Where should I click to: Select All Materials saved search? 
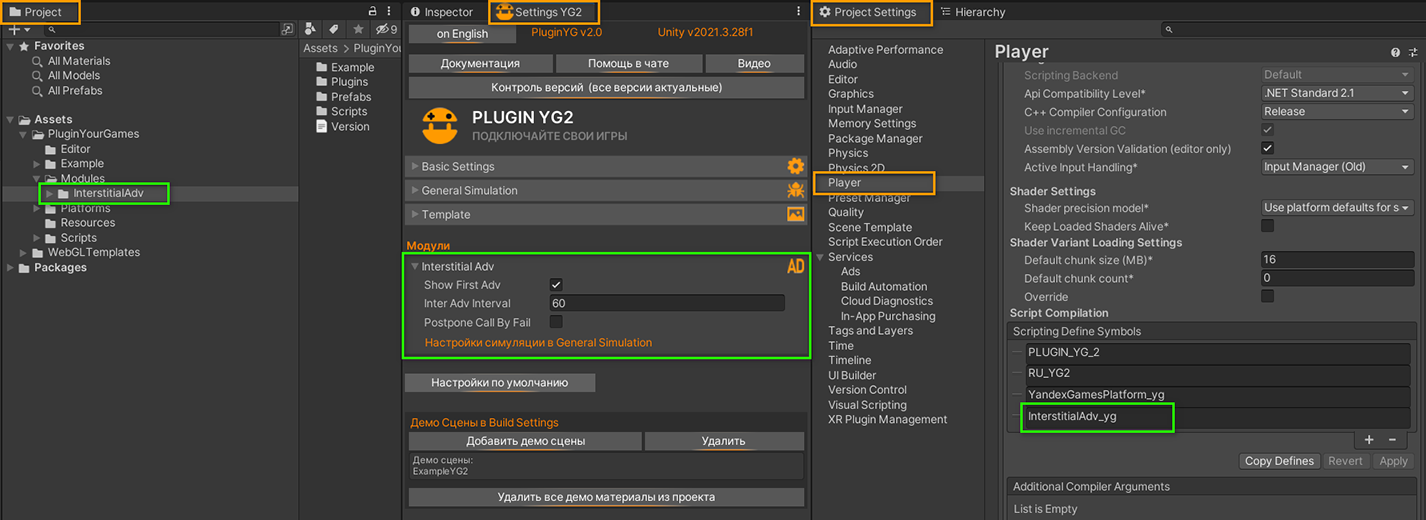(71, 61)
